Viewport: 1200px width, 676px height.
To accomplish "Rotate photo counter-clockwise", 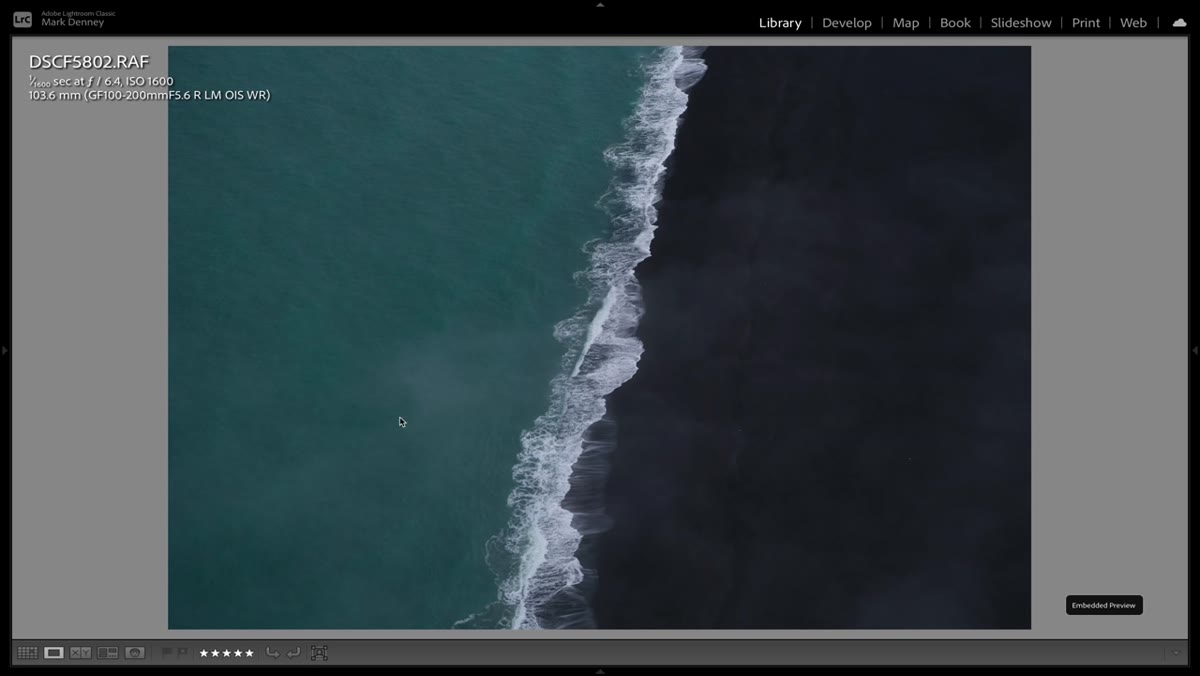I will click(x=272, y=653).
